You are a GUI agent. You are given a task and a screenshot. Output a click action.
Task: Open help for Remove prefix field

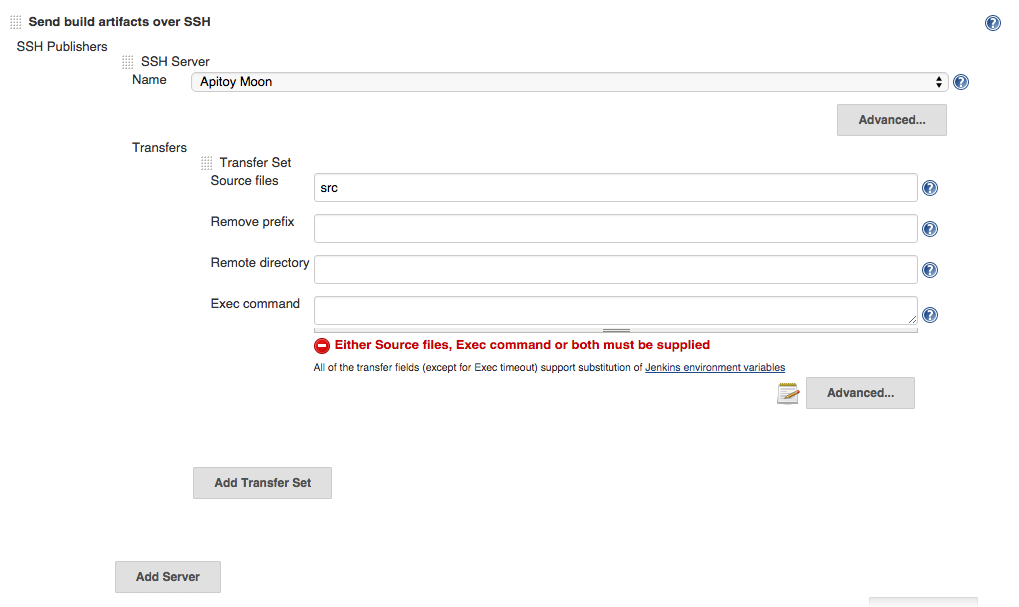click(x=930, y=229)
